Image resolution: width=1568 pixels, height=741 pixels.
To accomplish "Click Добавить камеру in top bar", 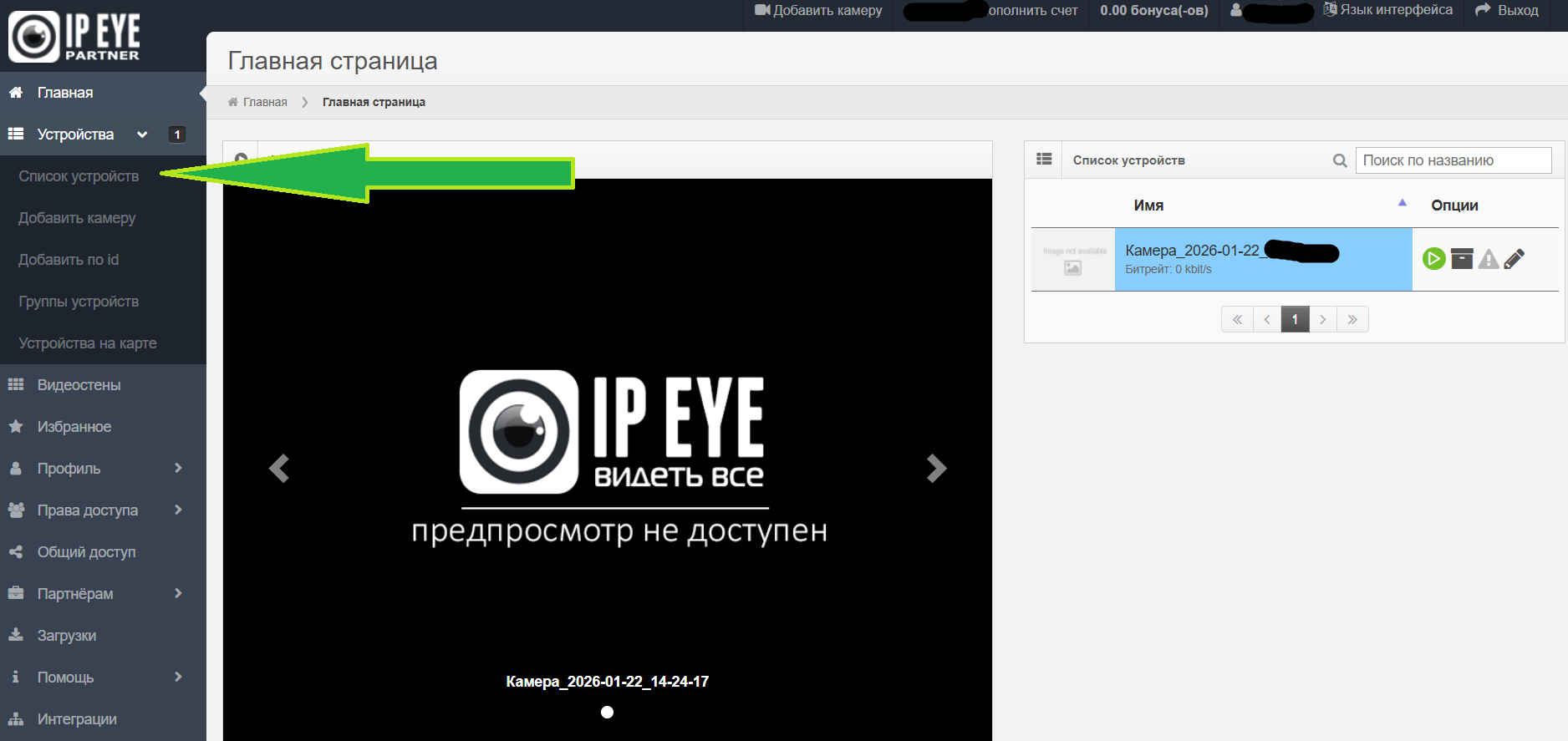I will pyautogui.click(x=818, y=11).
